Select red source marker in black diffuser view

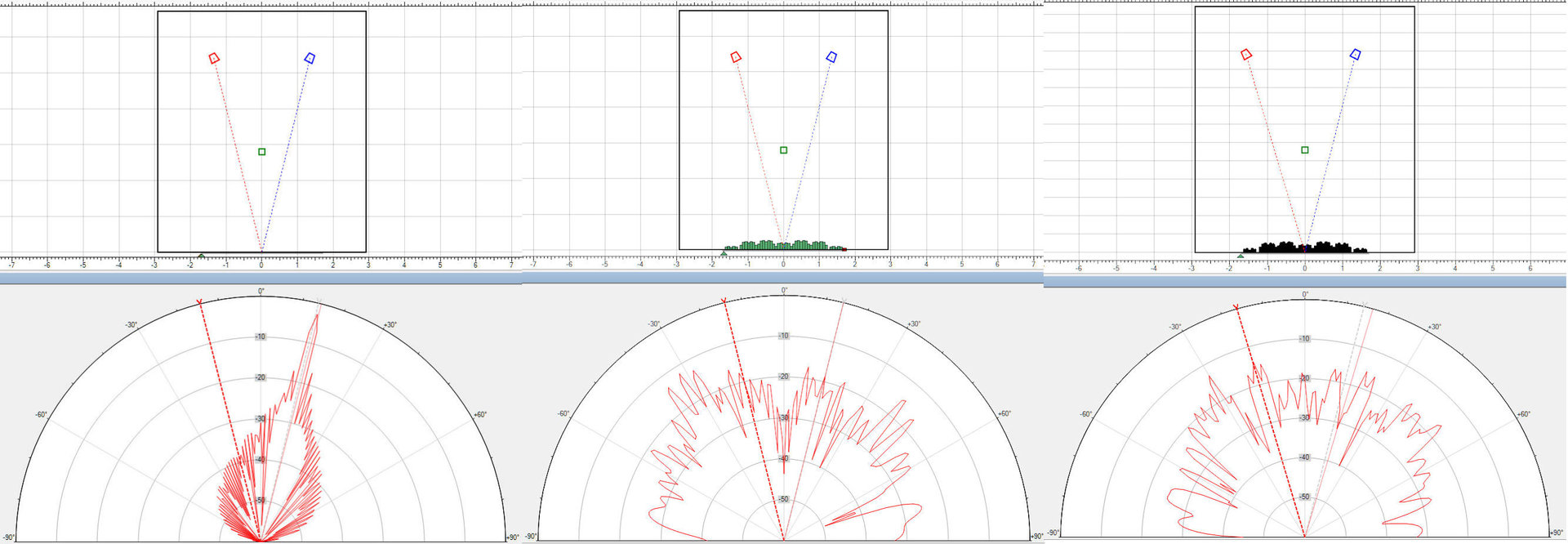(1246, 55)
